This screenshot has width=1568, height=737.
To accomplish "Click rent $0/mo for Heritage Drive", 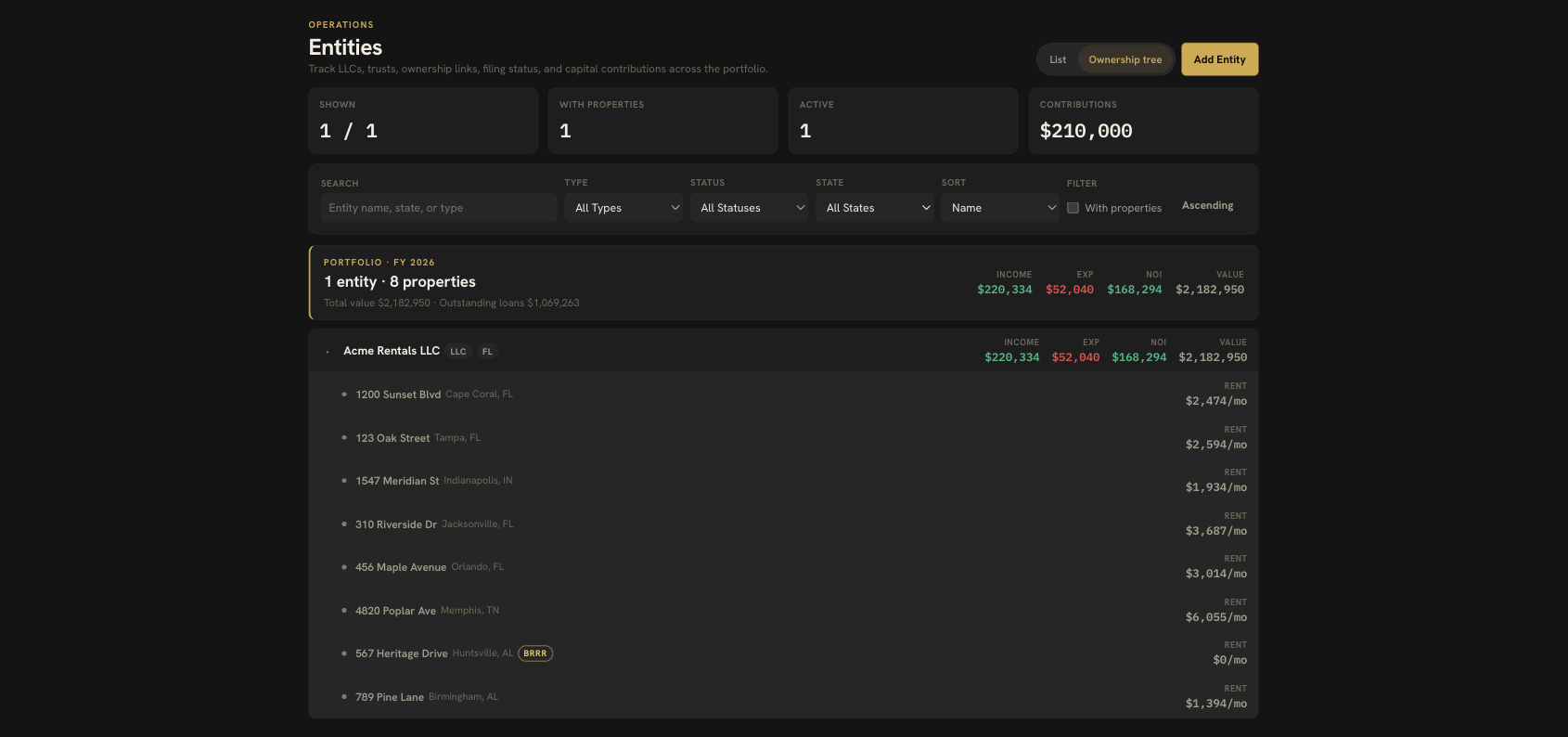I will click(x=1229, y=660).
